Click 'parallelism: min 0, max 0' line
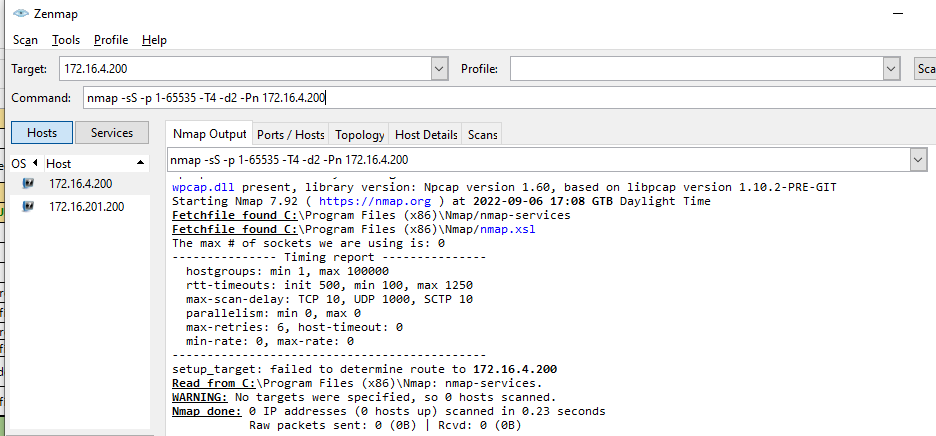This screenshot has width=936, height=436. [273, 313]
